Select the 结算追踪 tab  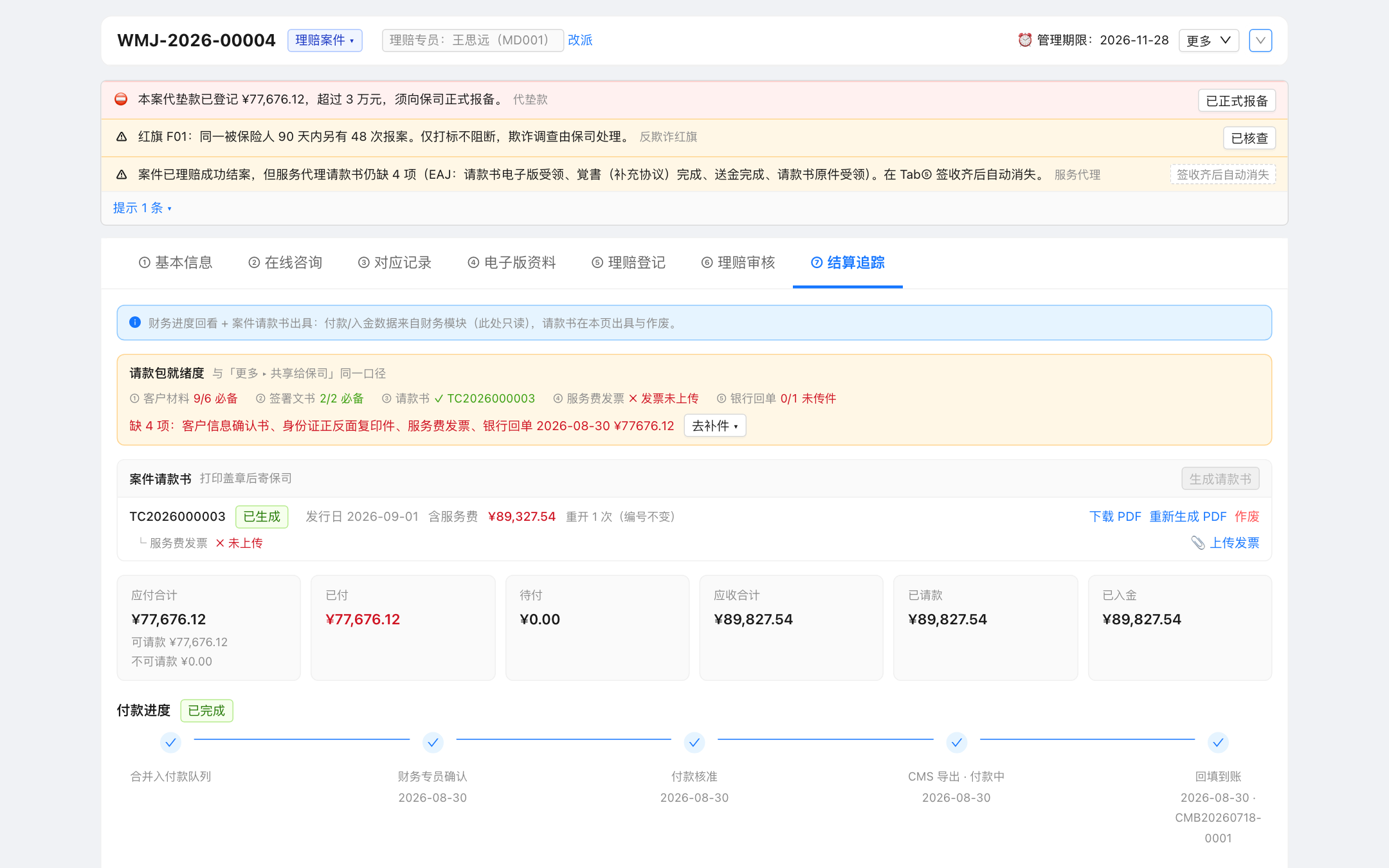coord(848,262)
